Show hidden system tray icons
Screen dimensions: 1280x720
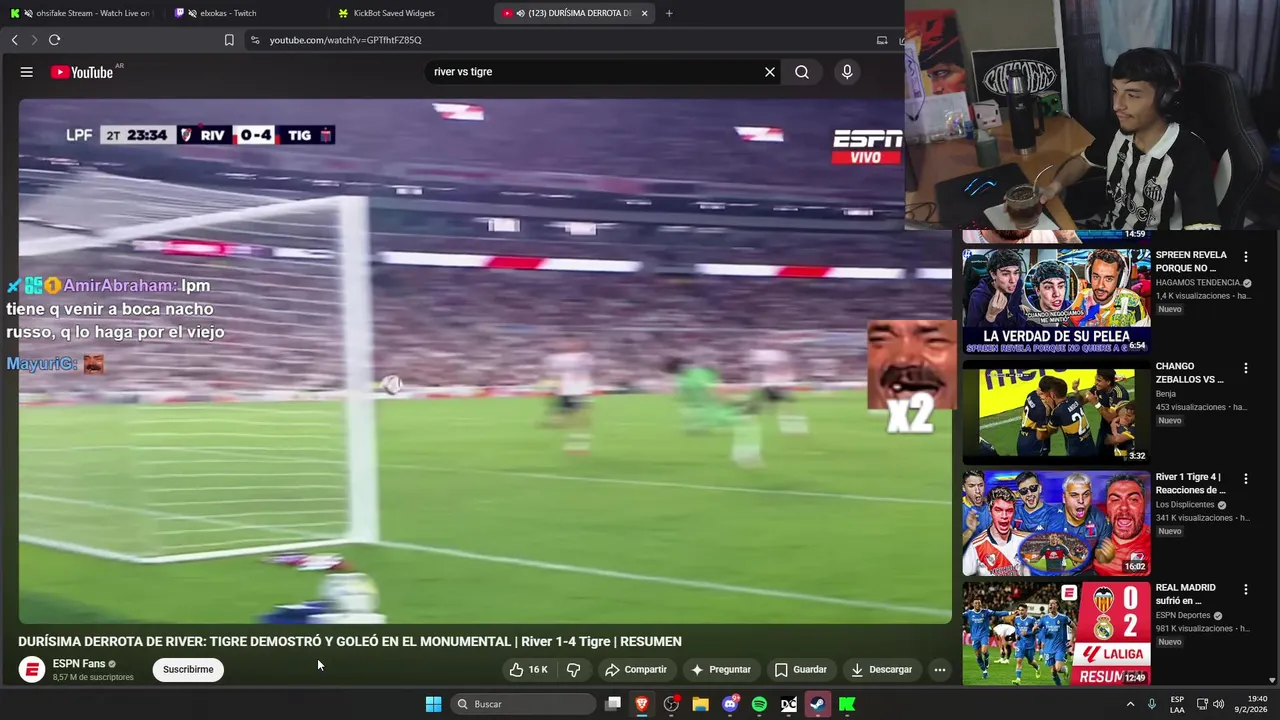(1130, 704)
